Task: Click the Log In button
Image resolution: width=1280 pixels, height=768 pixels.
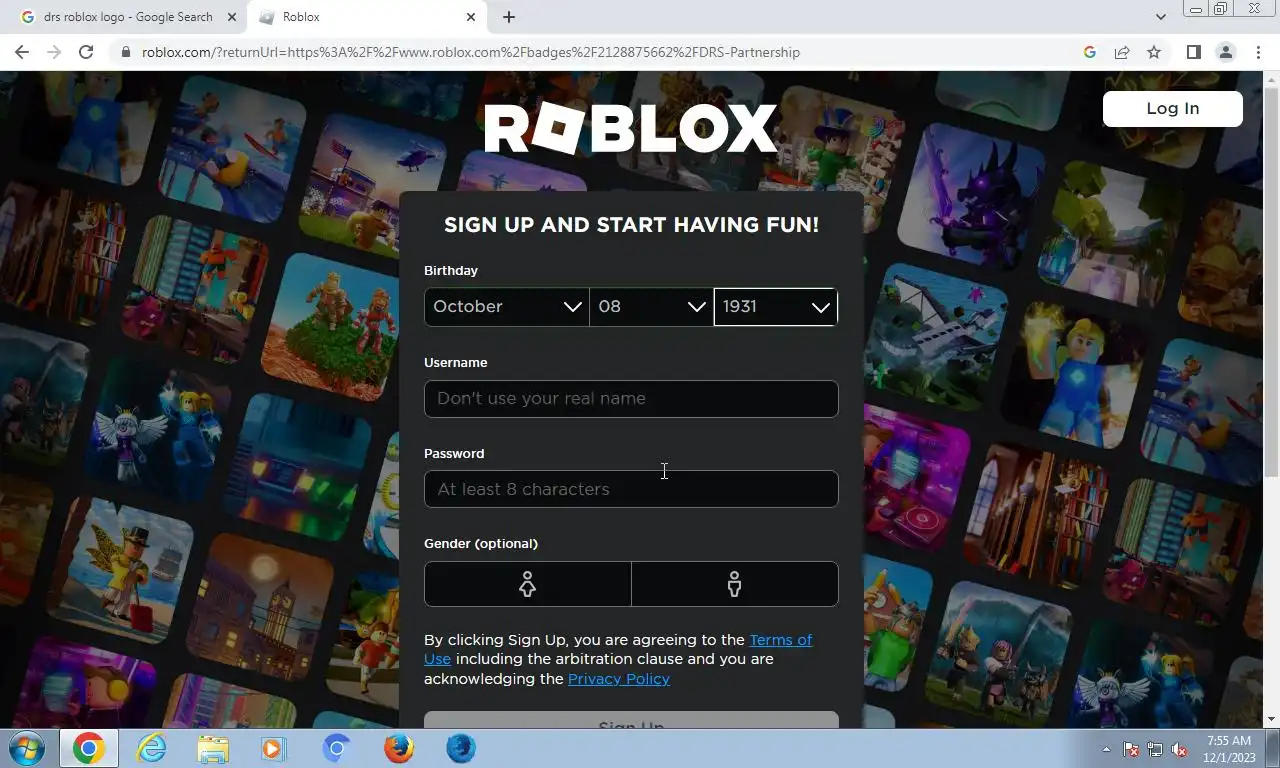Action: [1173, 109]
